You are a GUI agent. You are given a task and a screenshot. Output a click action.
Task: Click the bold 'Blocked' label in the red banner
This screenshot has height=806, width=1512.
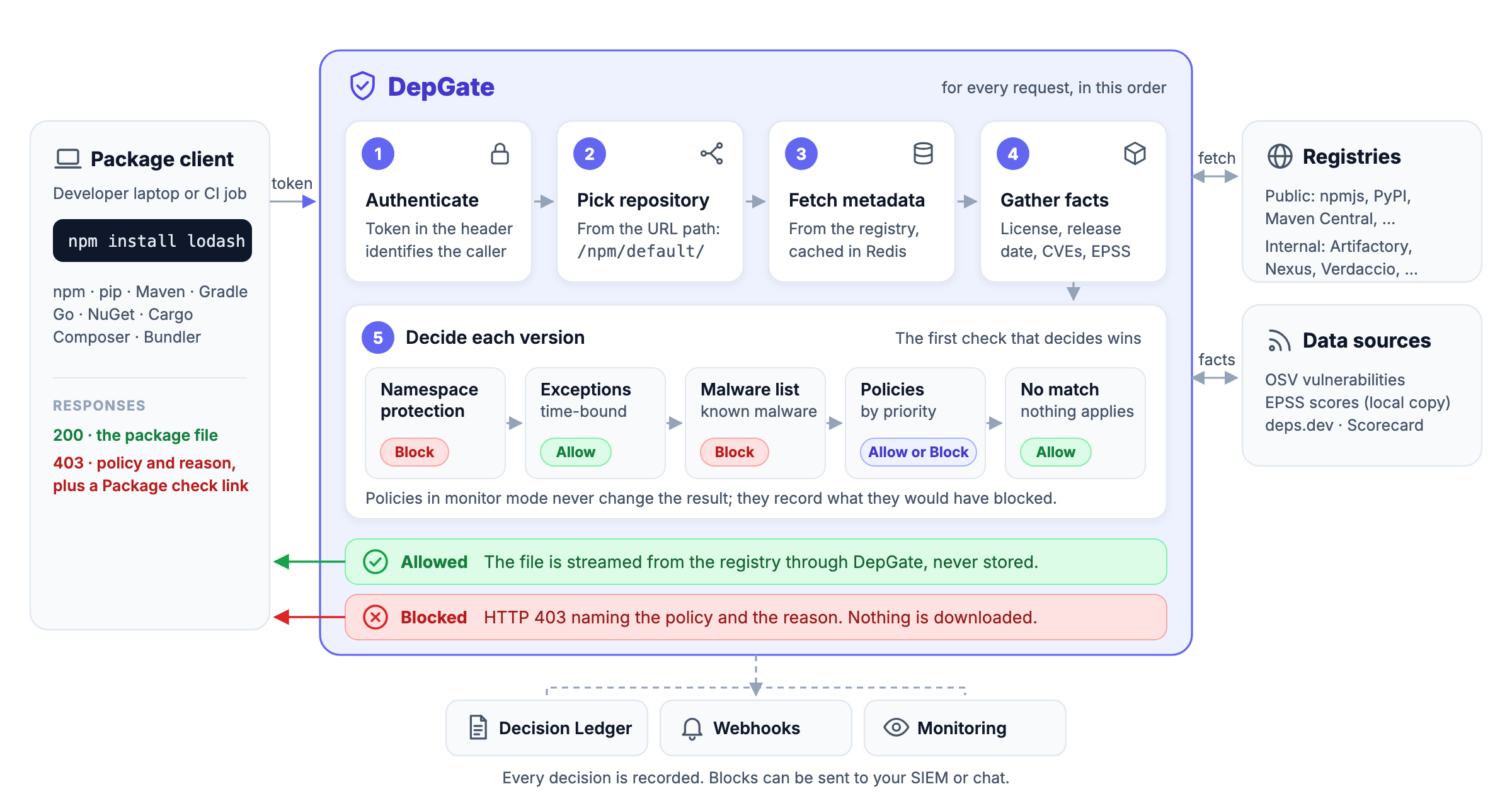(x=433, y=617)
